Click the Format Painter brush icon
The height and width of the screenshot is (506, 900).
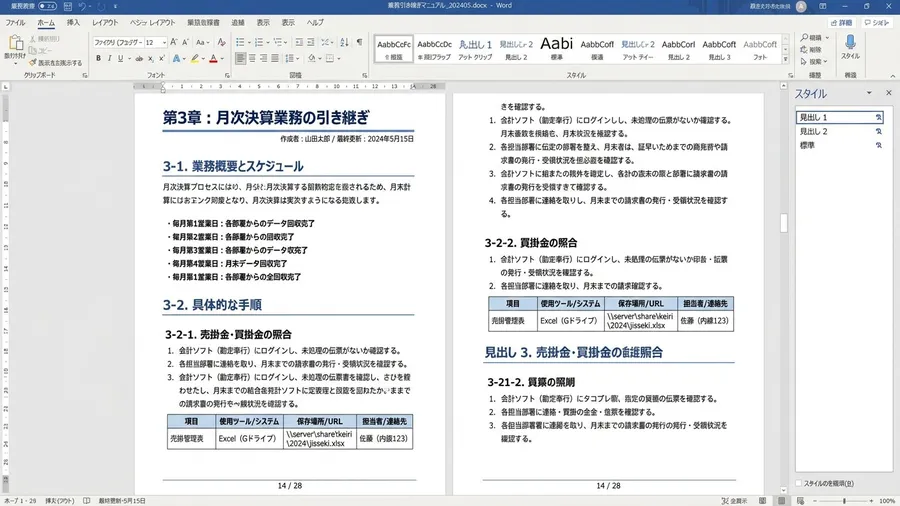point(33,63)
